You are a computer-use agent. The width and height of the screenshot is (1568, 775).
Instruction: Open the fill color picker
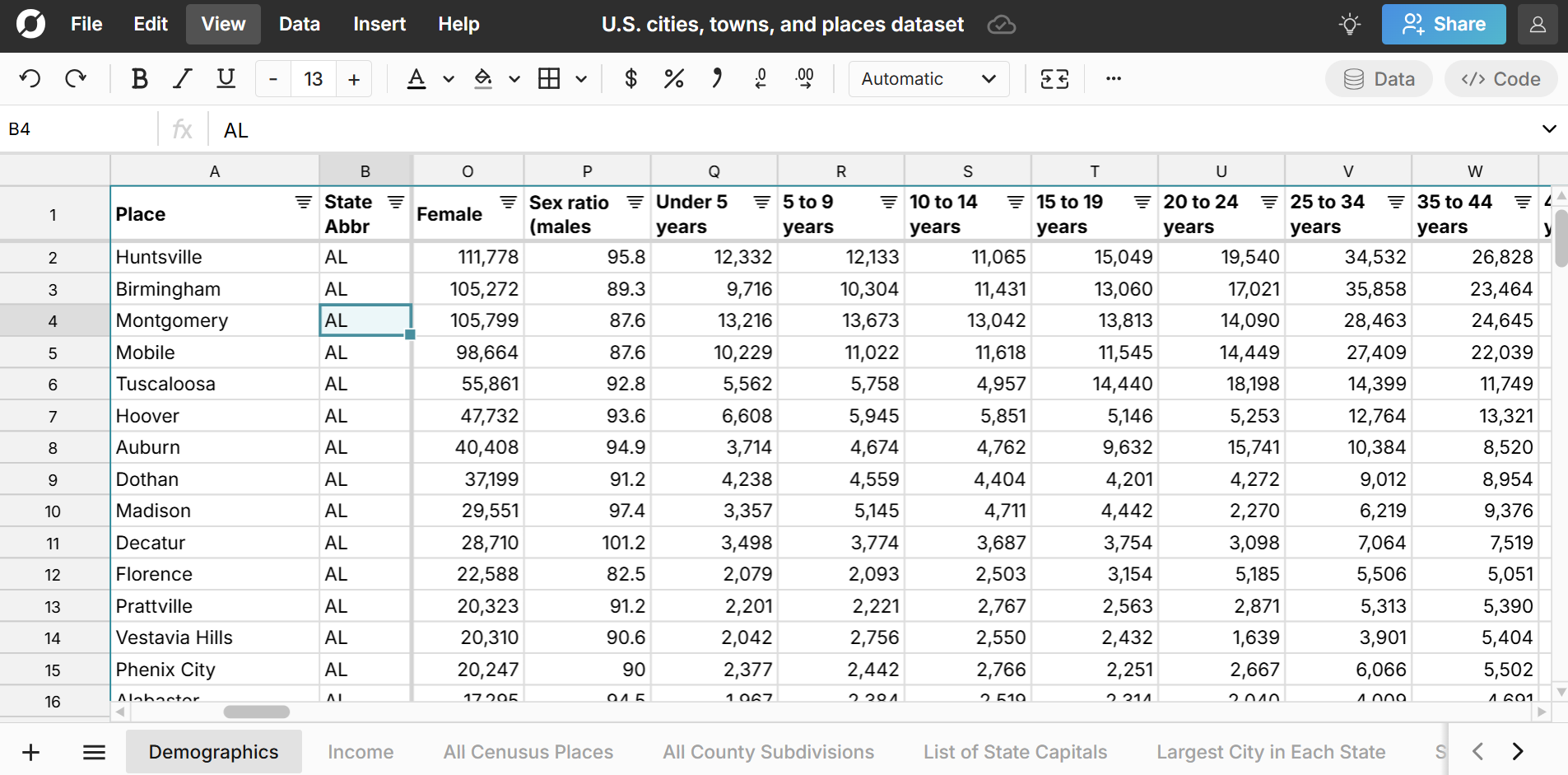tap(483, 79)
